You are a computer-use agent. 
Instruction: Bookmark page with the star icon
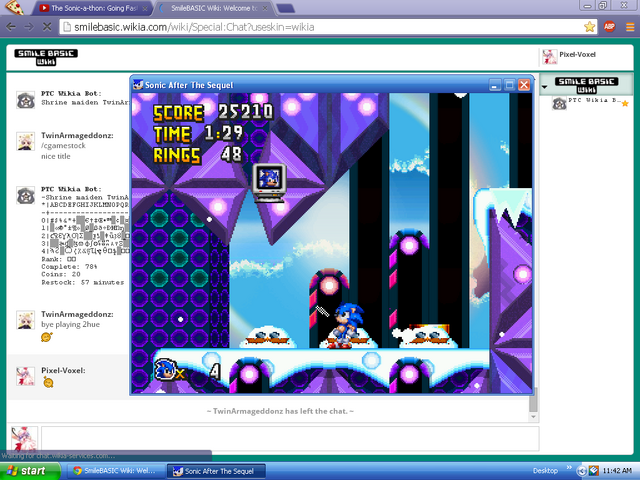pyautogui.click(x=589, y=27)
